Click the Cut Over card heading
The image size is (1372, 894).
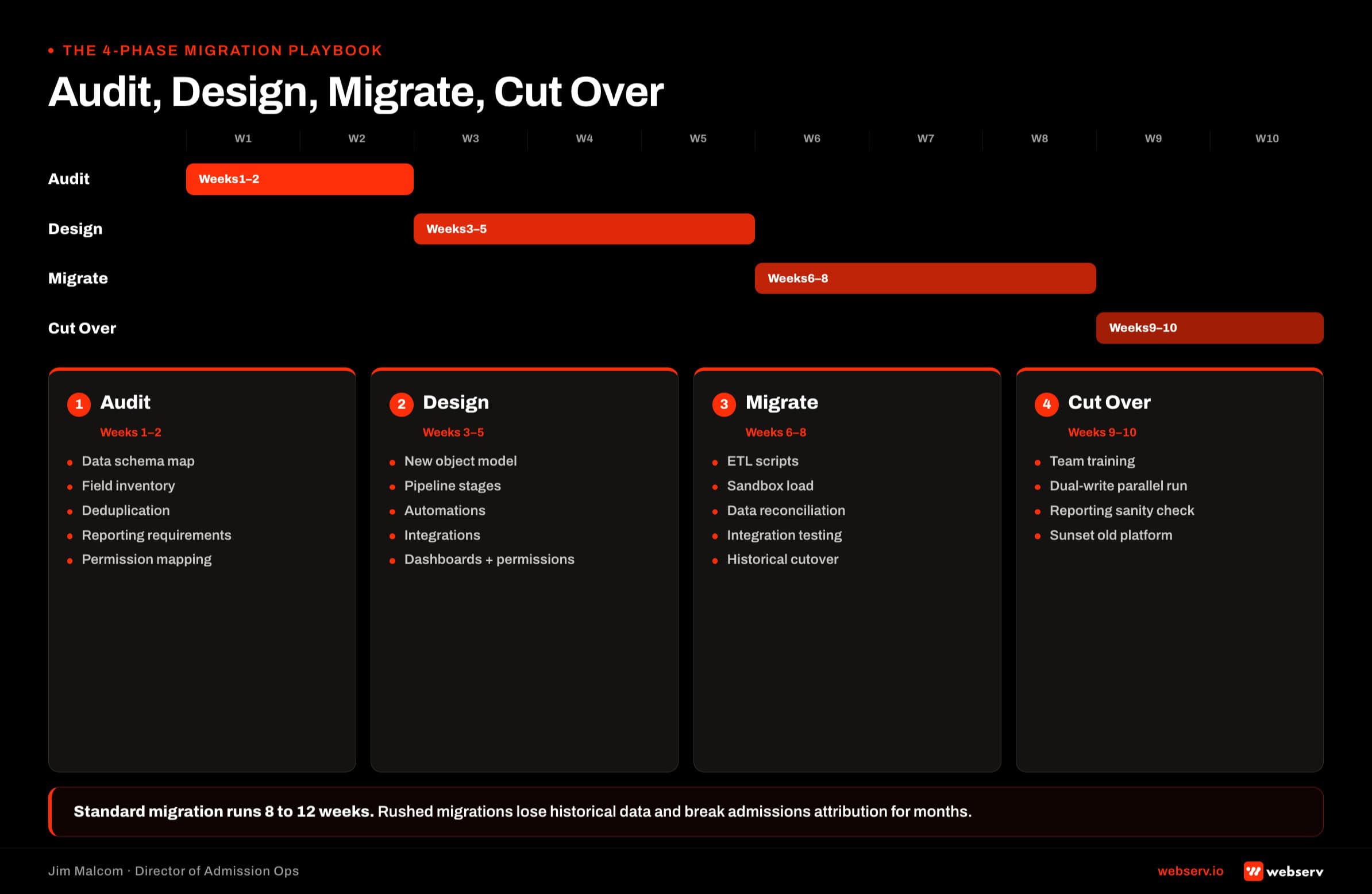coord(1109,402)
